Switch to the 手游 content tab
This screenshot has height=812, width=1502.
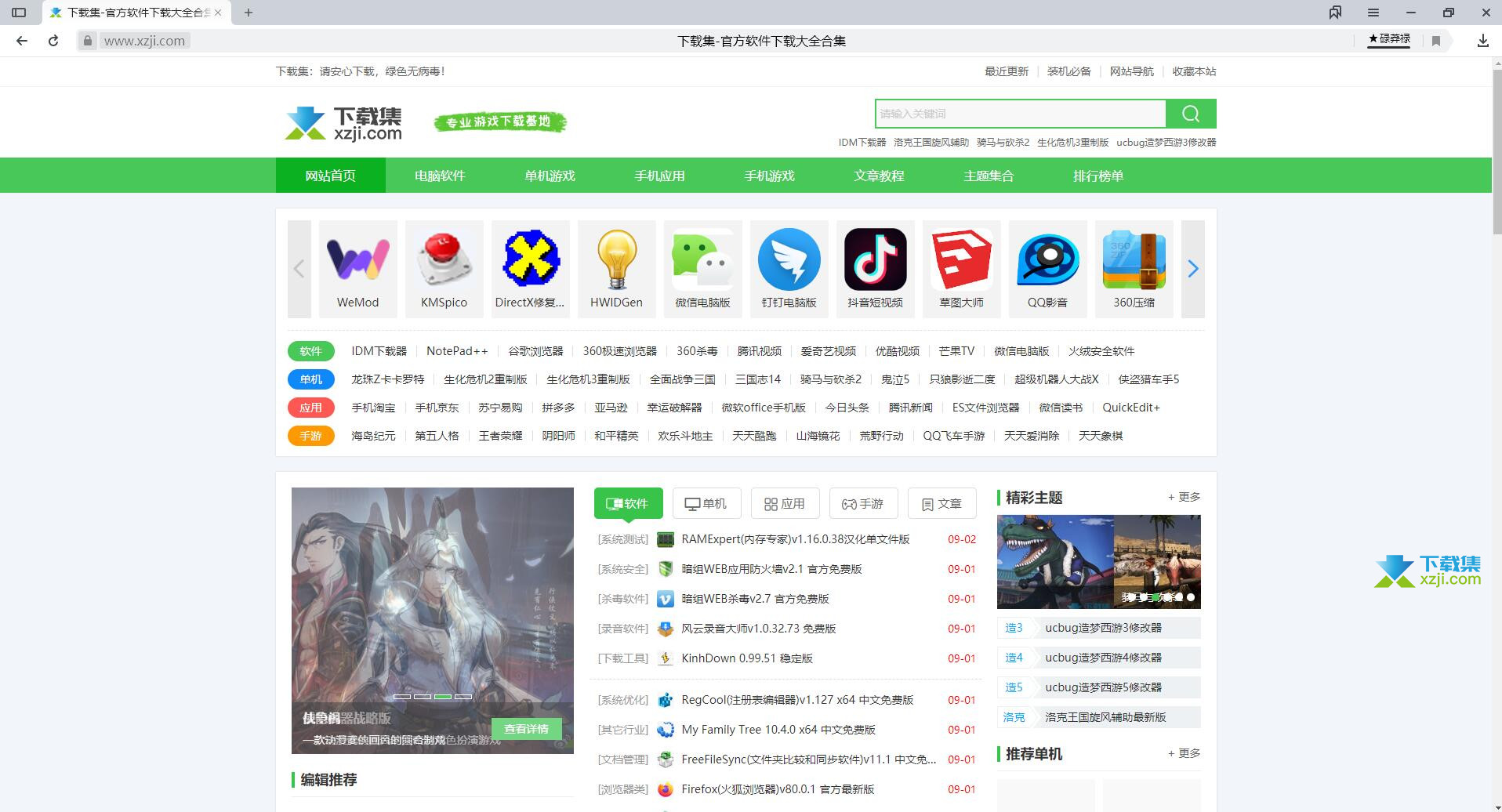click(863, 503)
